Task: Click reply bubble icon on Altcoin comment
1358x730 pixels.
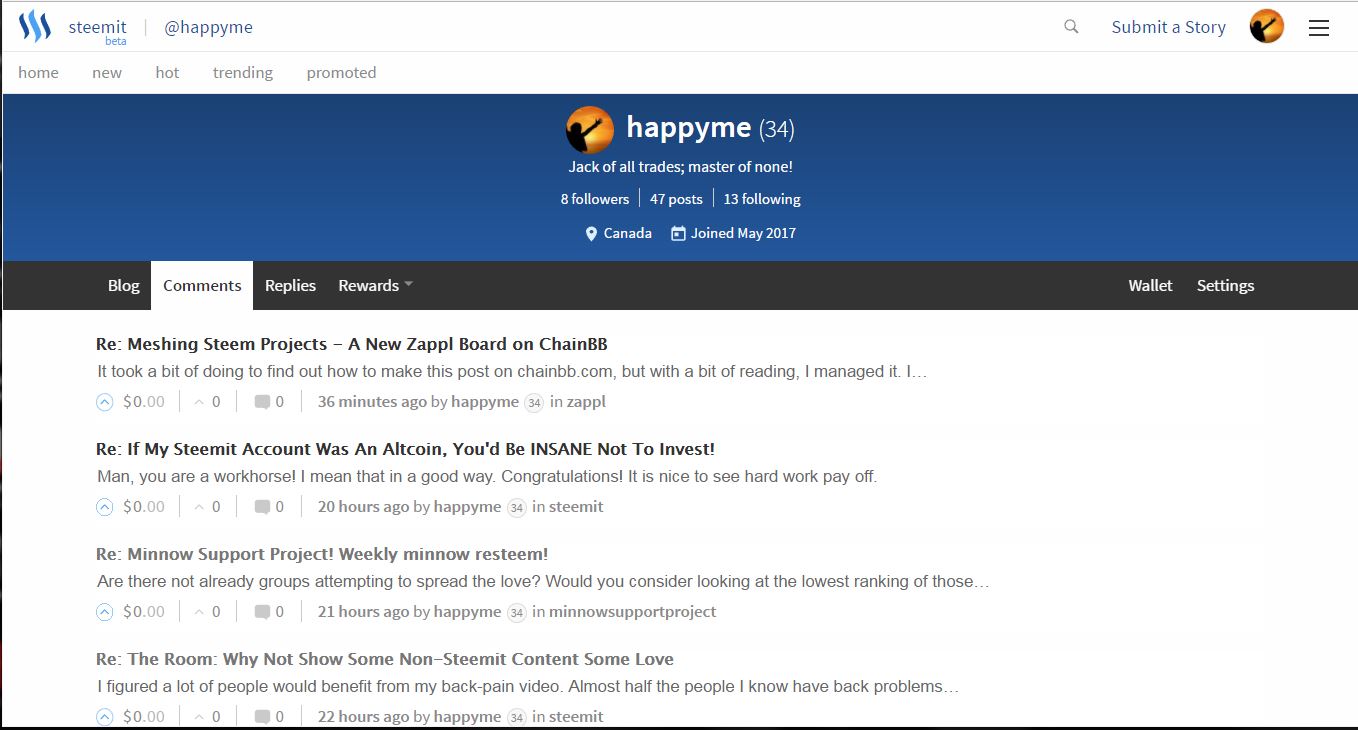Action: pyautogui.click(x=262, y=507)
